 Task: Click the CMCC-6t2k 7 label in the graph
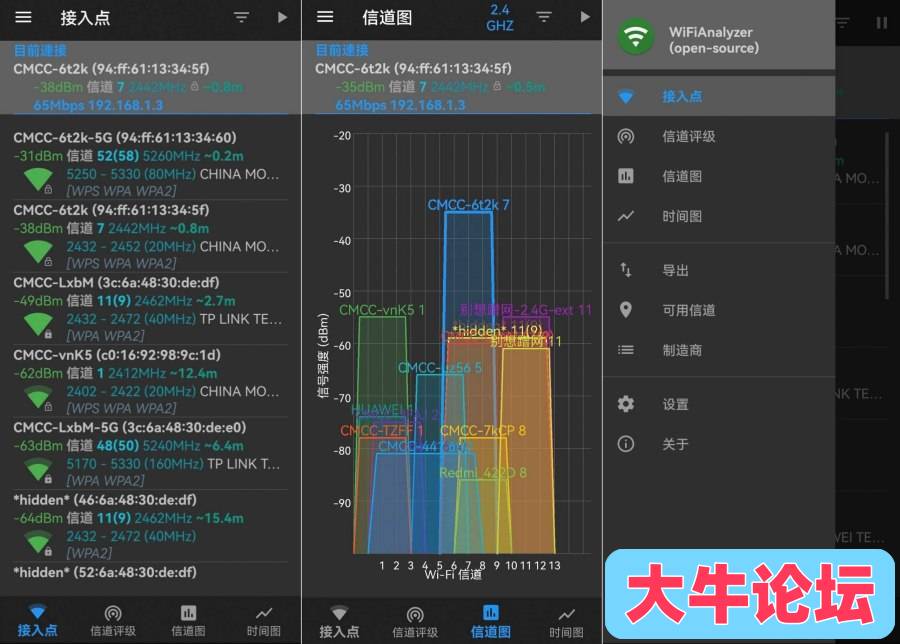(468, 205)
